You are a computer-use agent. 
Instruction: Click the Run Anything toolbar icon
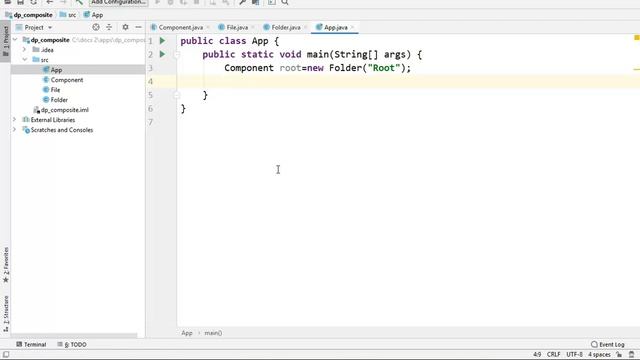pos(271,2)
